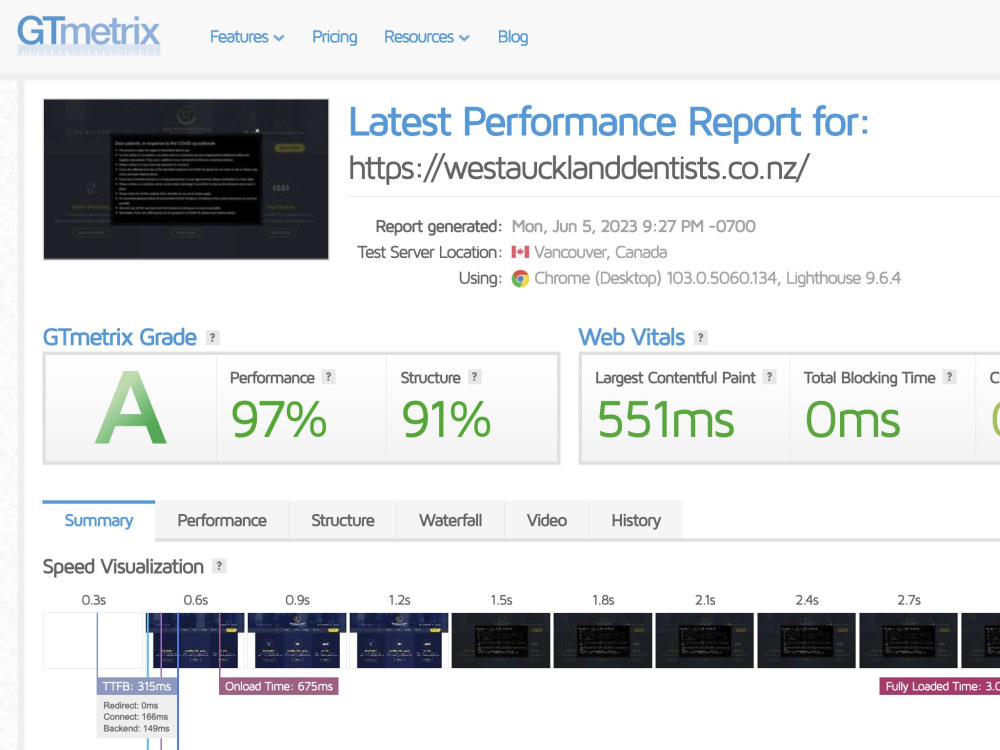This screenshot has height=750, width=1000.
Task: Open the Blog link
Action: 513,37
